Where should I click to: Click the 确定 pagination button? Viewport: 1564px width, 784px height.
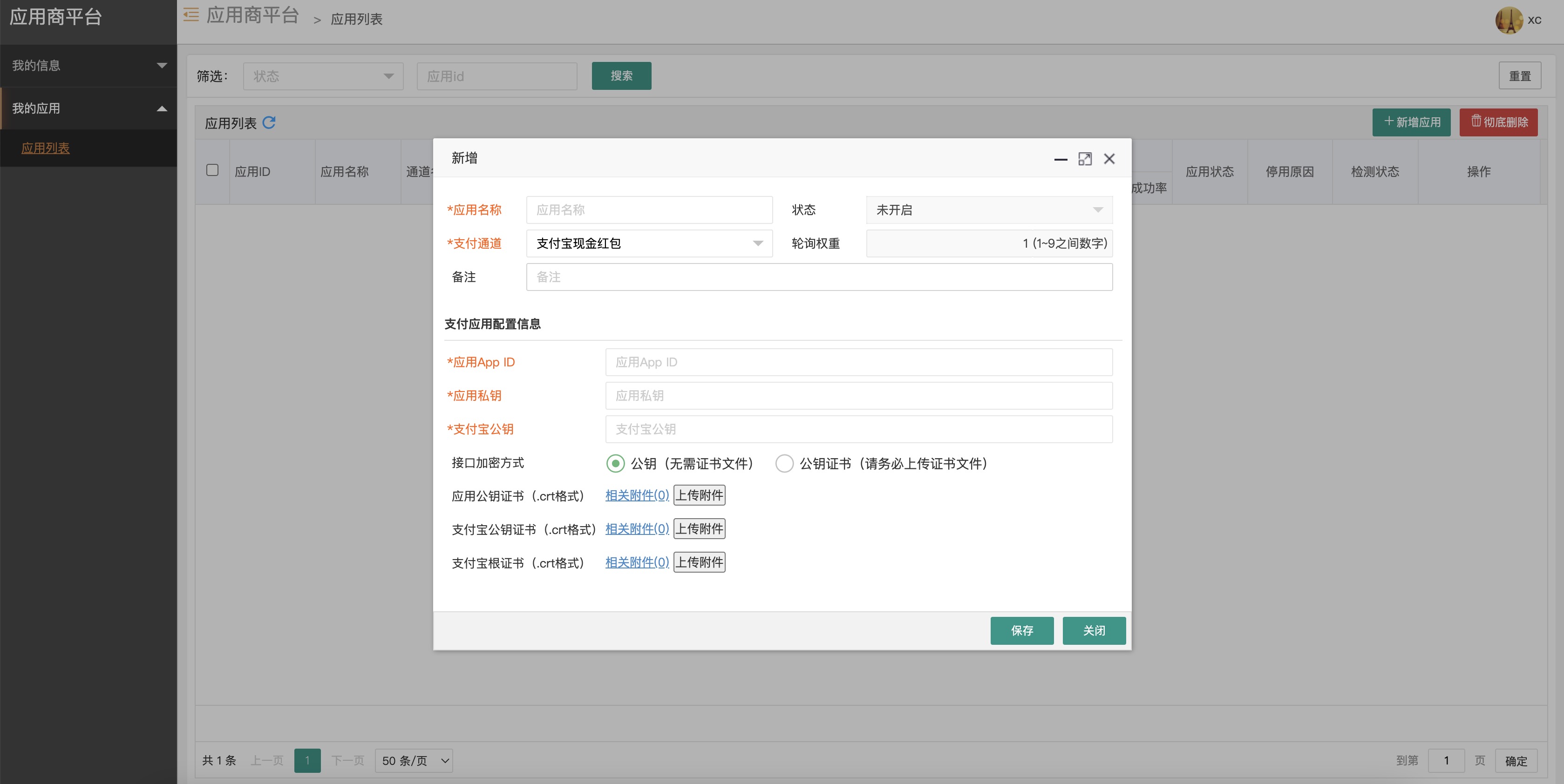1516,760
